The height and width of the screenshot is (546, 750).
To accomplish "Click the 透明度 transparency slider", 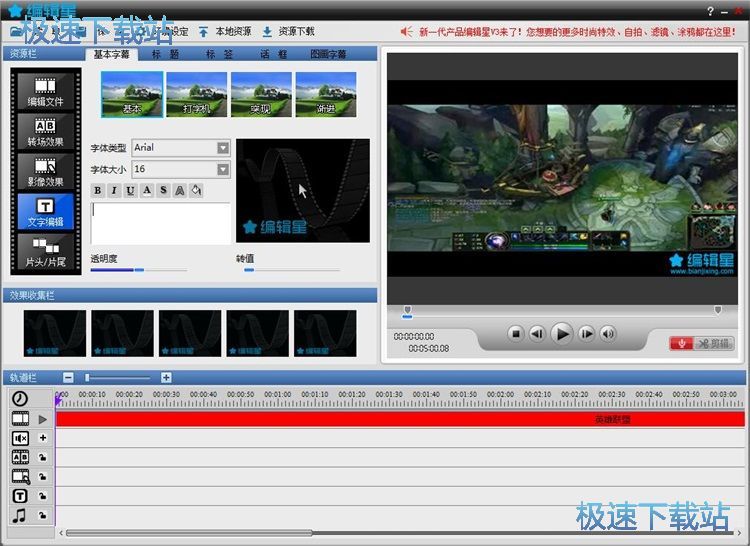I will (x=139, y=270).
